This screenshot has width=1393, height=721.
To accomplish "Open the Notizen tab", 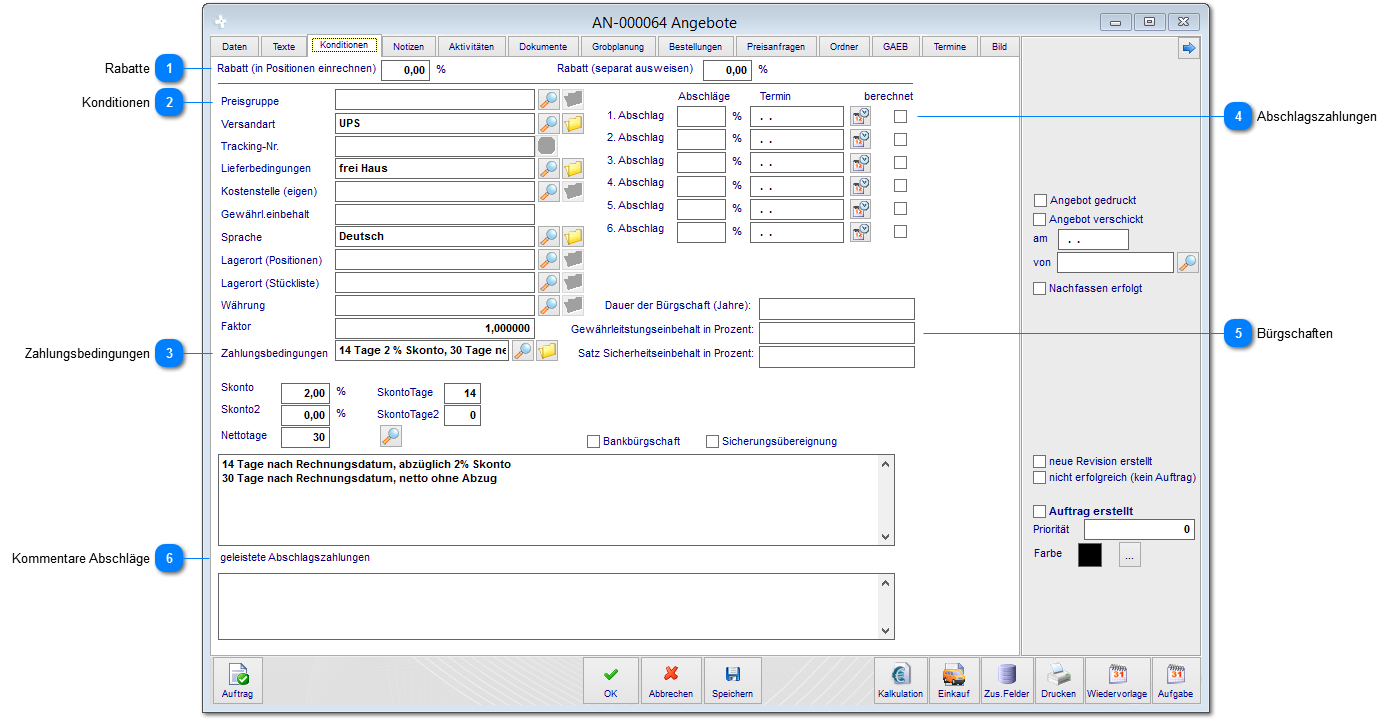I will [408, 46].
